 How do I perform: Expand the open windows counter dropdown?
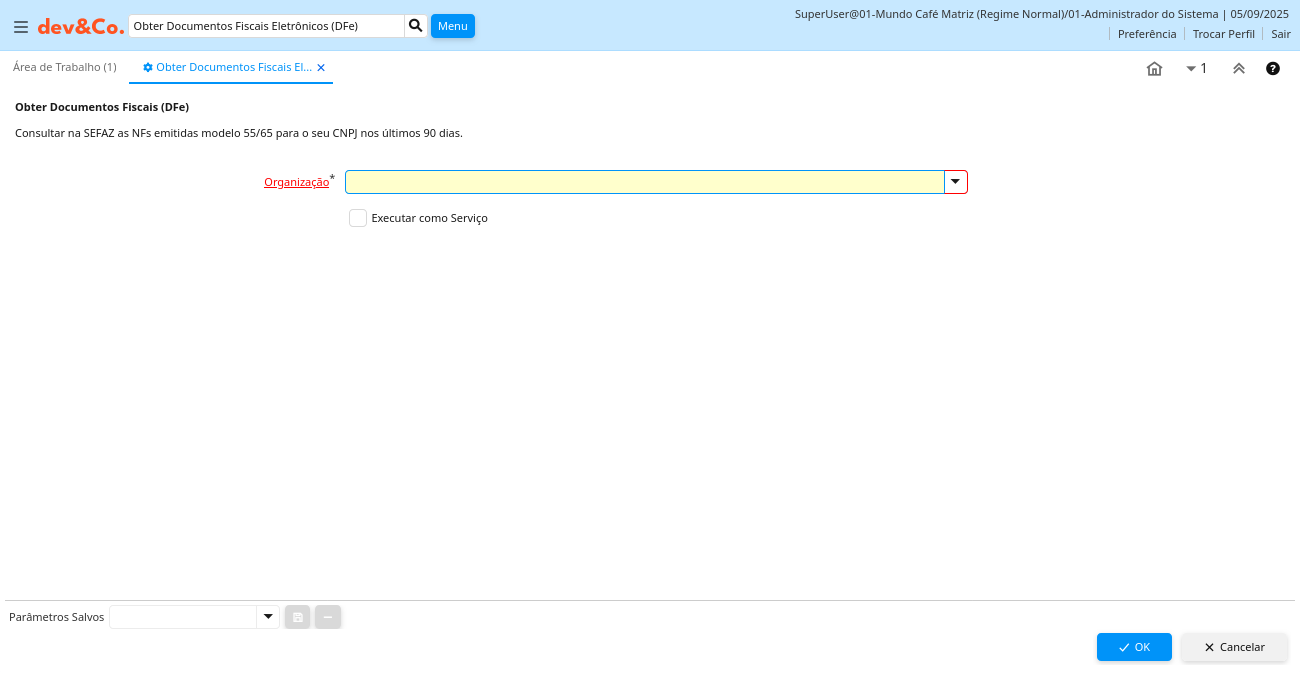1196,69
